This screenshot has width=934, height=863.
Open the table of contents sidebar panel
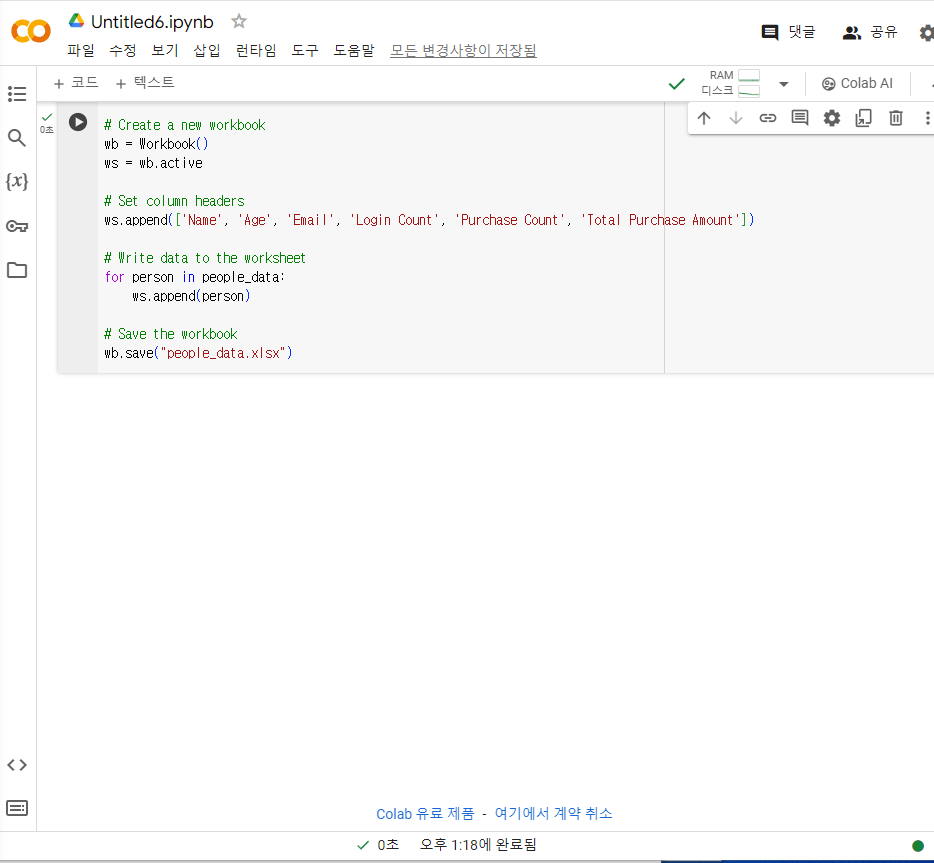pyautogui.click(x=17, y=94)
